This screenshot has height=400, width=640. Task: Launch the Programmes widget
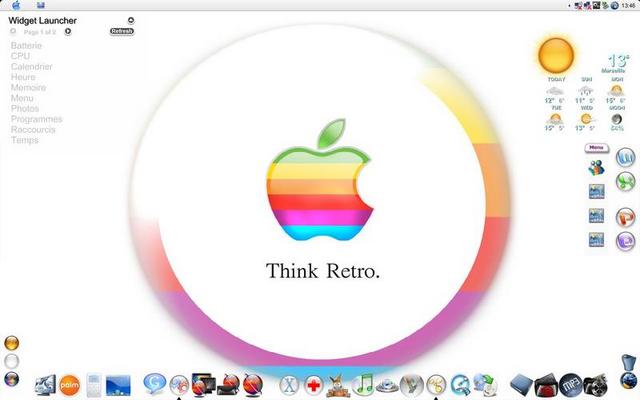pyautogui.click(x=36, y=119)
